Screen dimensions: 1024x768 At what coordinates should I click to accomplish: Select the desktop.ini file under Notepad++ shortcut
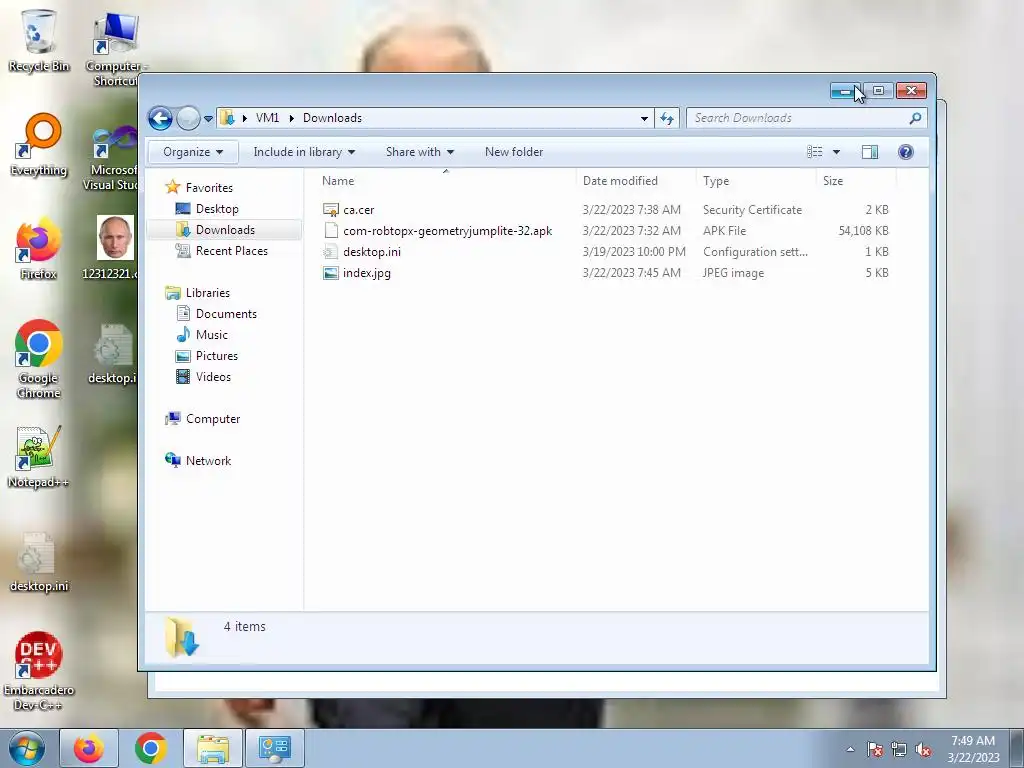(39, 562)
